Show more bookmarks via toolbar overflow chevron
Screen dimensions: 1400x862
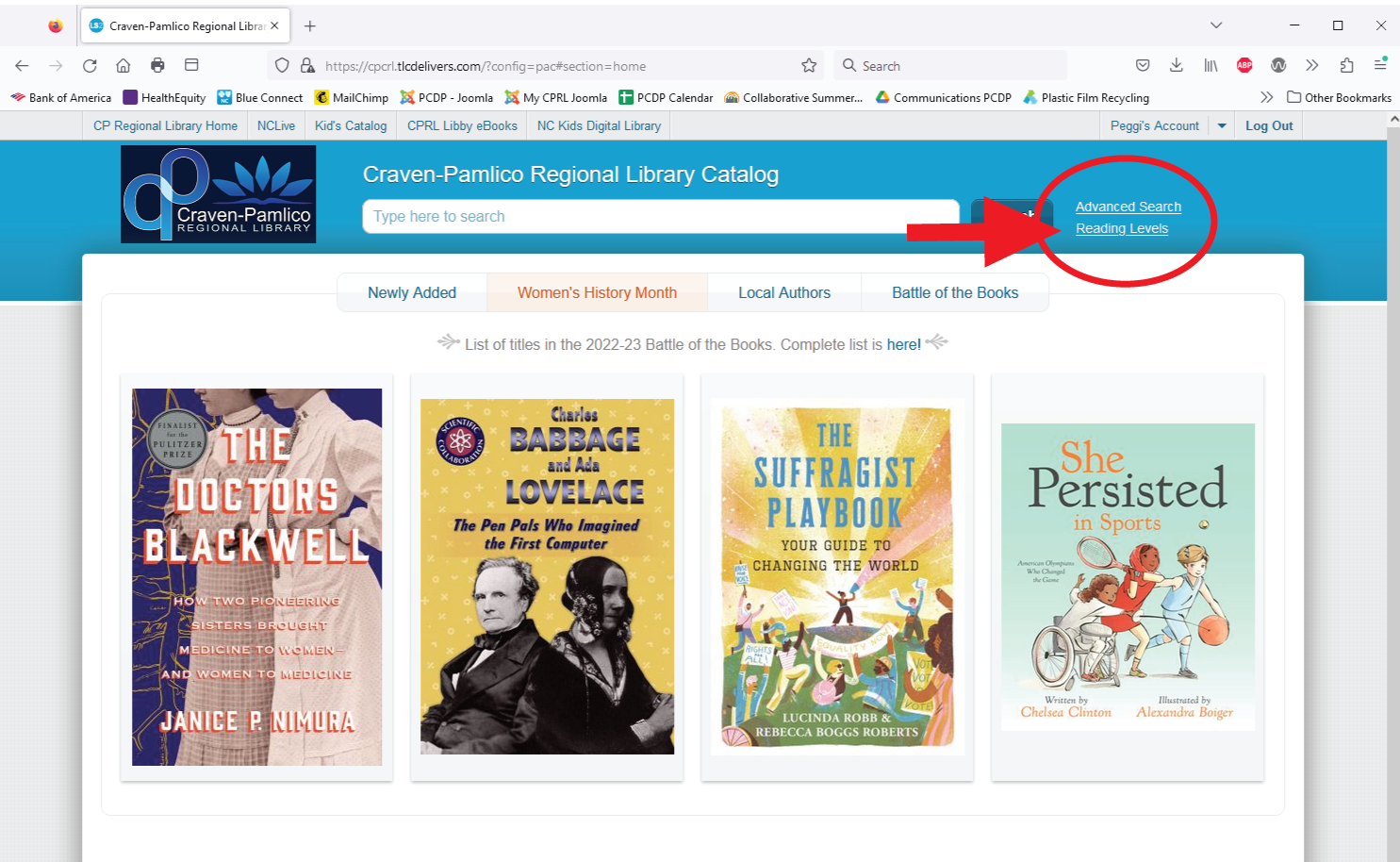[1266, 97]
